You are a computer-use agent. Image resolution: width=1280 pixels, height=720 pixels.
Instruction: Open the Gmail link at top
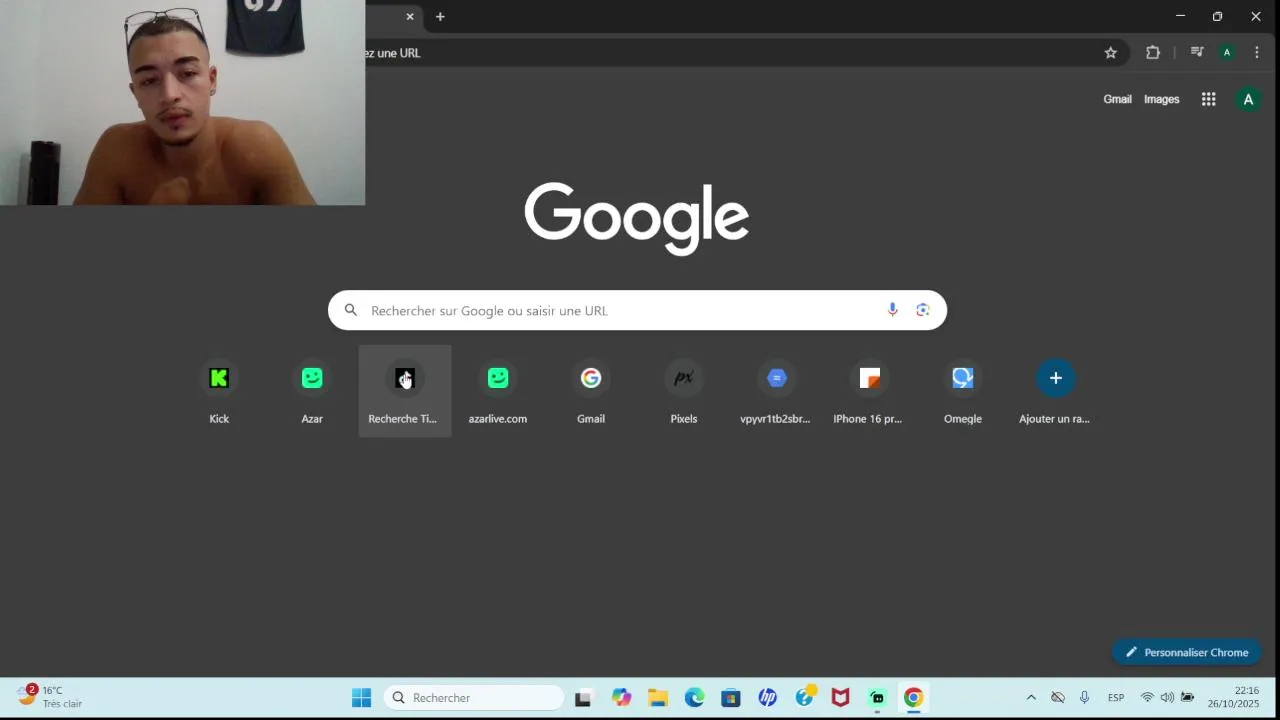pos(1117,99)
